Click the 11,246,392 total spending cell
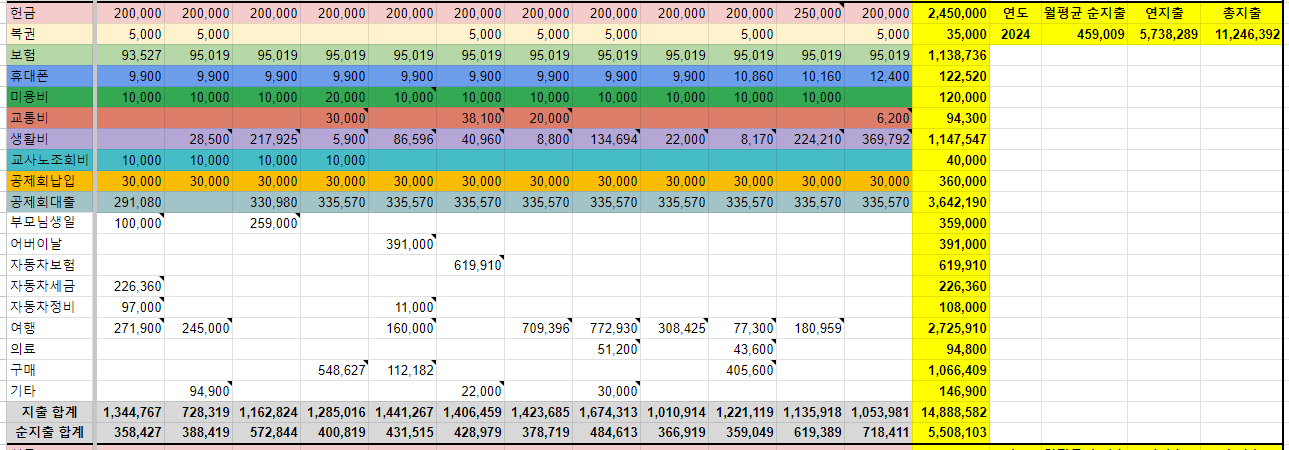The width and height of the screenshot is (1289, 450). [1241, 34]
